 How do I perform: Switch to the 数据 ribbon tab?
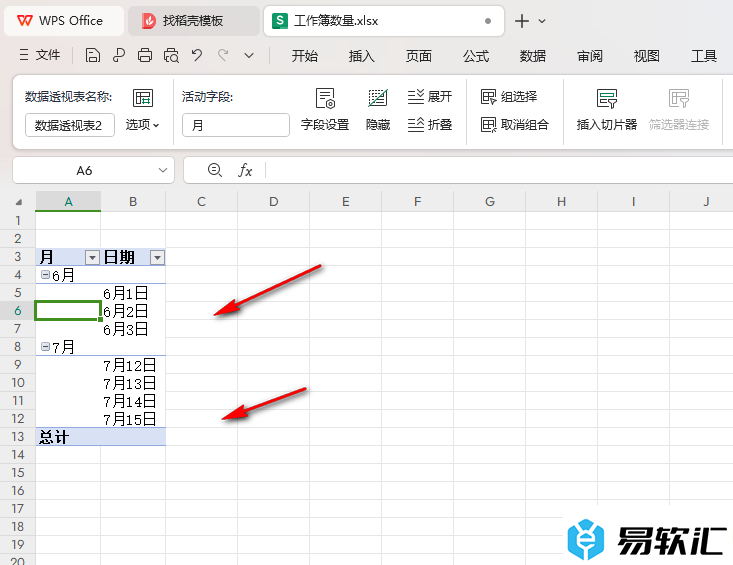532,56
